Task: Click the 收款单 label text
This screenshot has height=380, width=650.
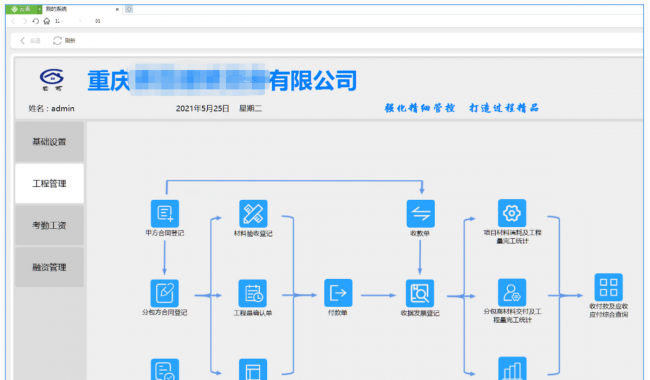Action: (x=420, y=233)
